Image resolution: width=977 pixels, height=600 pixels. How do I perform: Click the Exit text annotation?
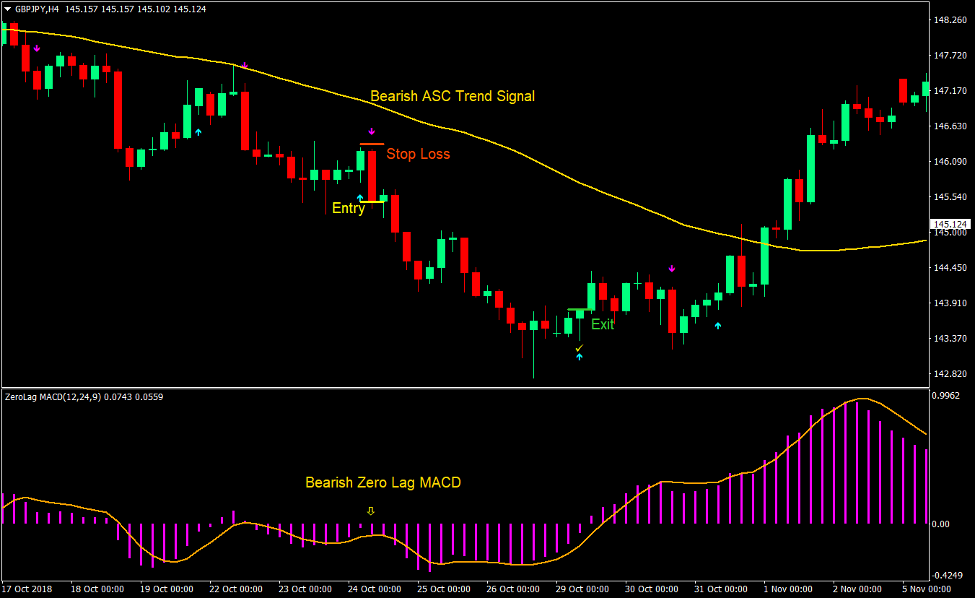(x=604, y=324)
